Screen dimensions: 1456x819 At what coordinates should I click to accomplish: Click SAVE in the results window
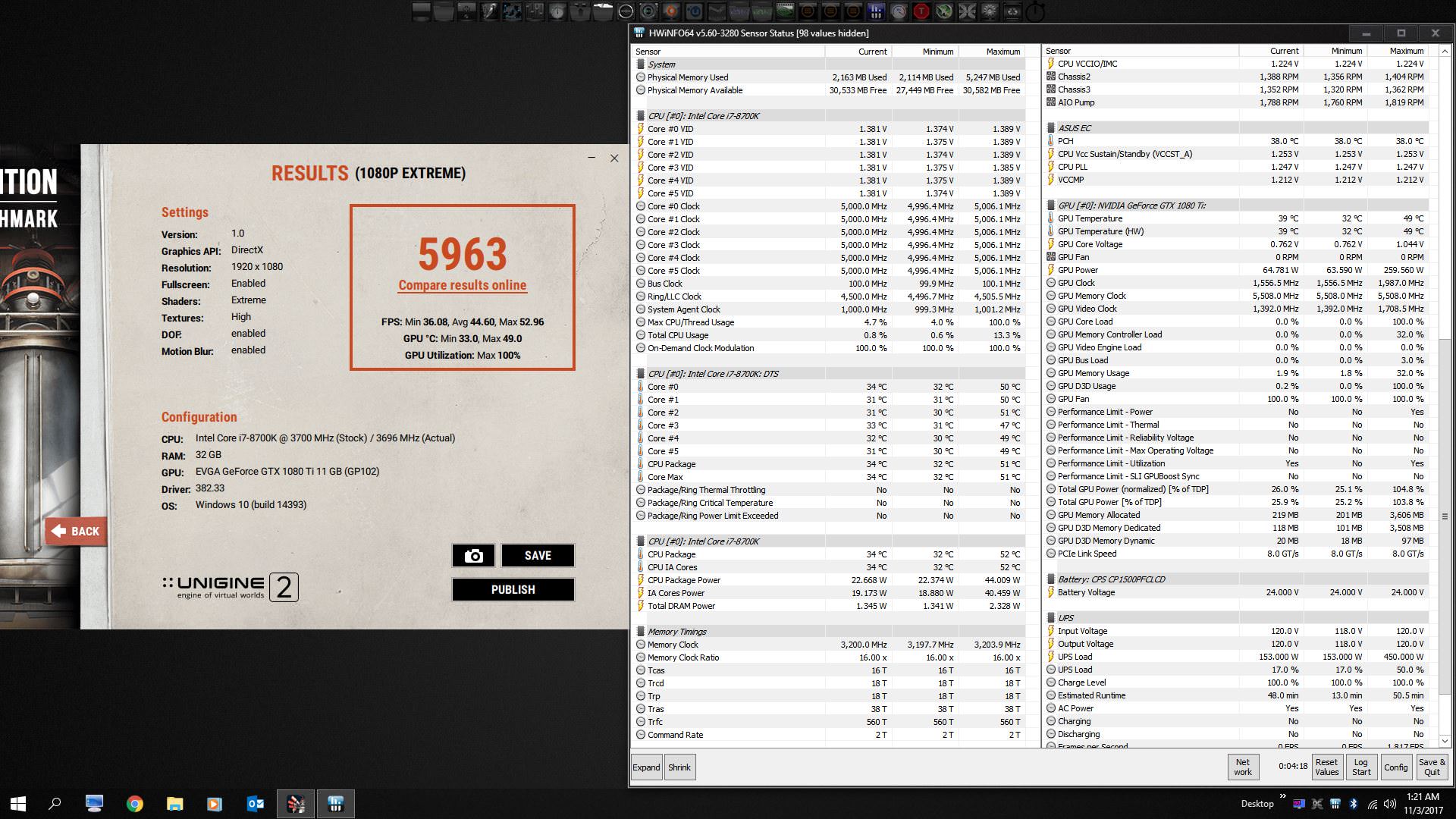(x=538, y=556)
